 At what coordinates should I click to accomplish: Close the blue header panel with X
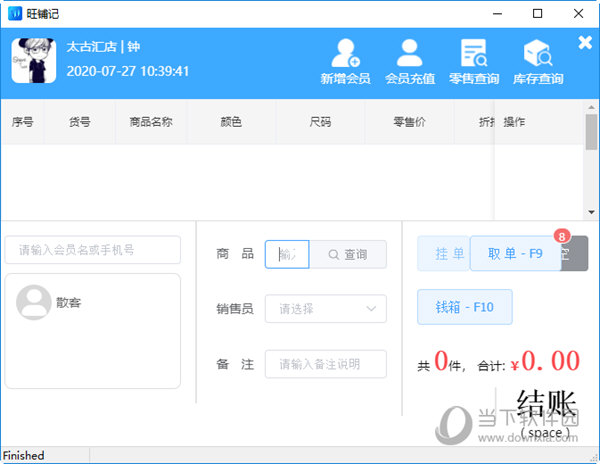(585, 42)
